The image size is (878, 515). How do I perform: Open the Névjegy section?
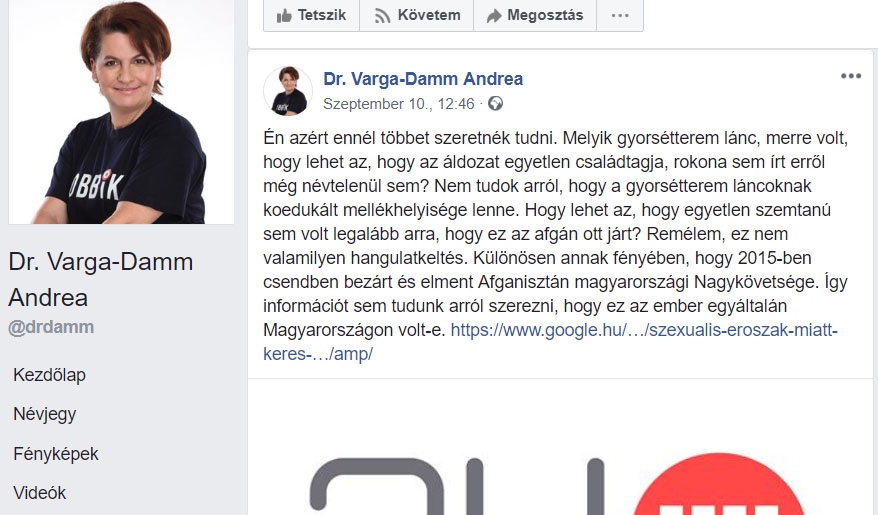point(44,414)
